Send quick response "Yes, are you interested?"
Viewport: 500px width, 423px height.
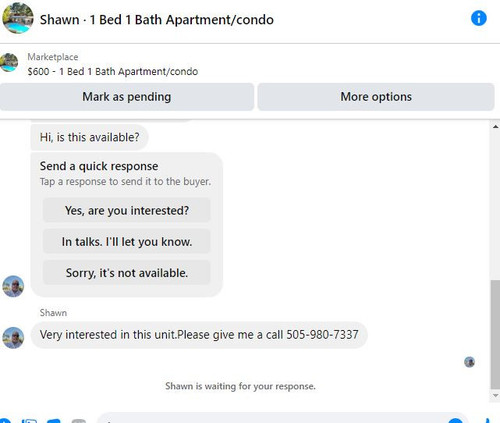127,210
